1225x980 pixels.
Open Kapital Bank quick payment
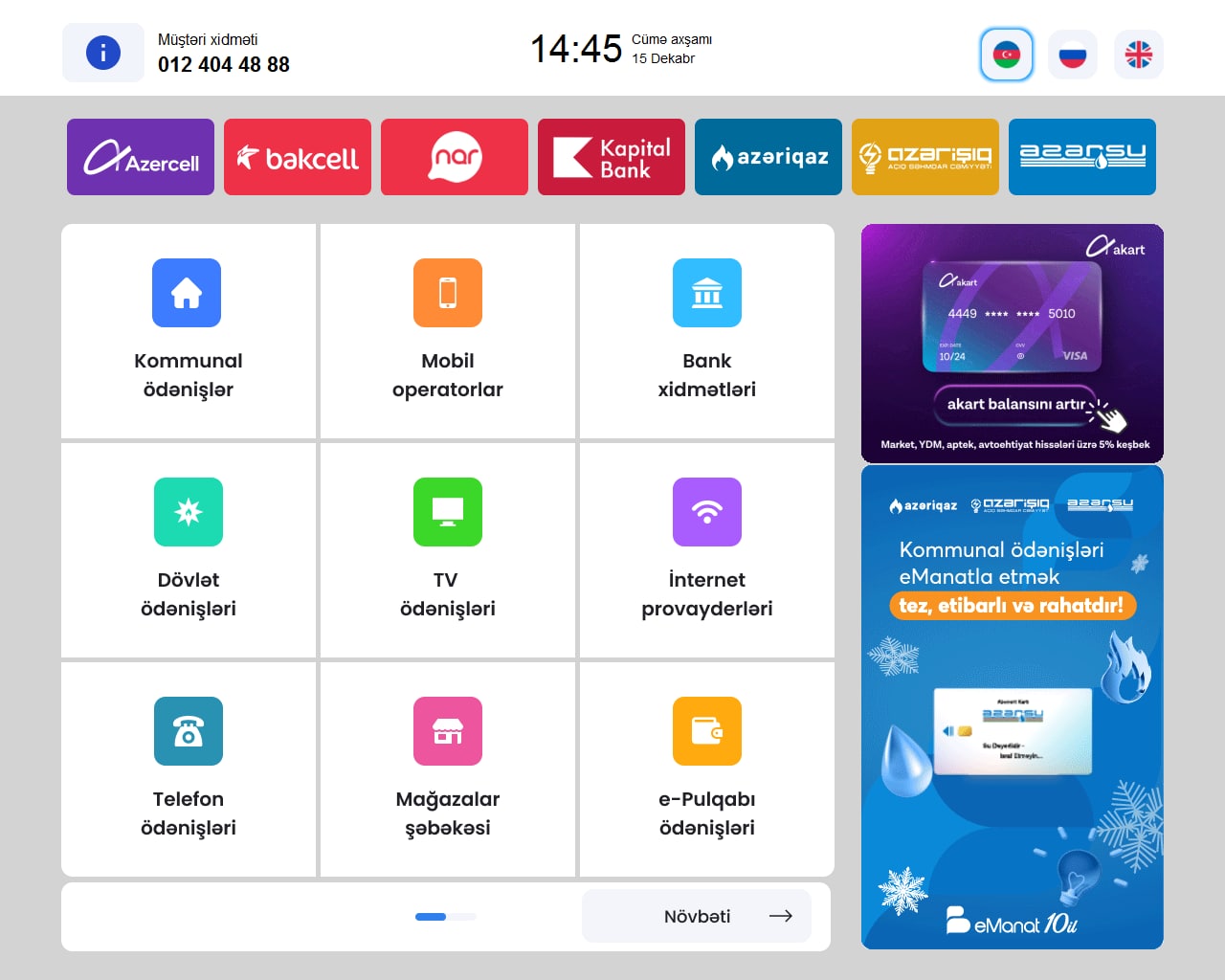pyautogui.click(x=612, y=157)
